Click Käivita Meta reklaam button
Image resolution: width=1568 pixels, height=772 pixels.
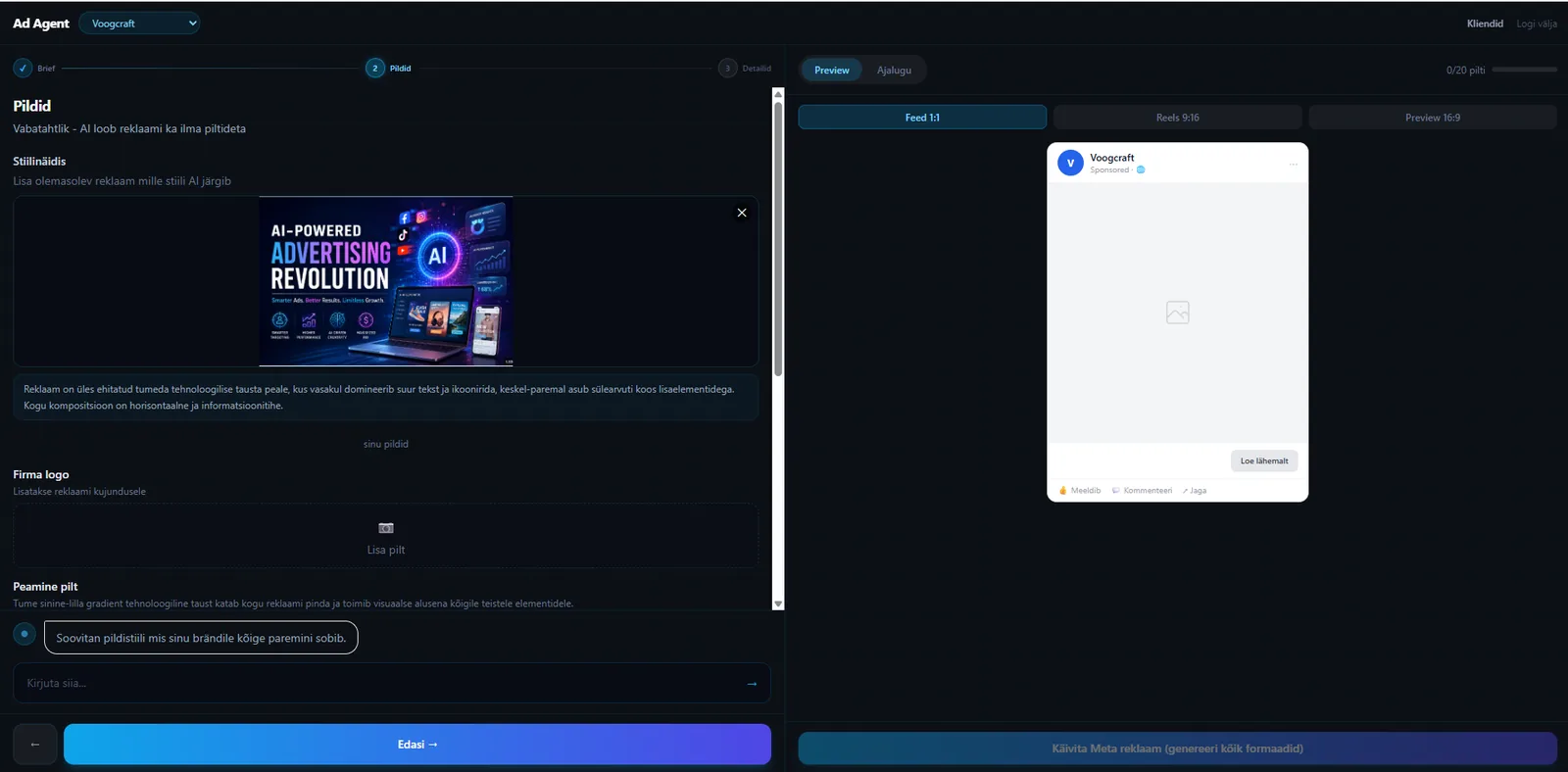[1177, 748]
